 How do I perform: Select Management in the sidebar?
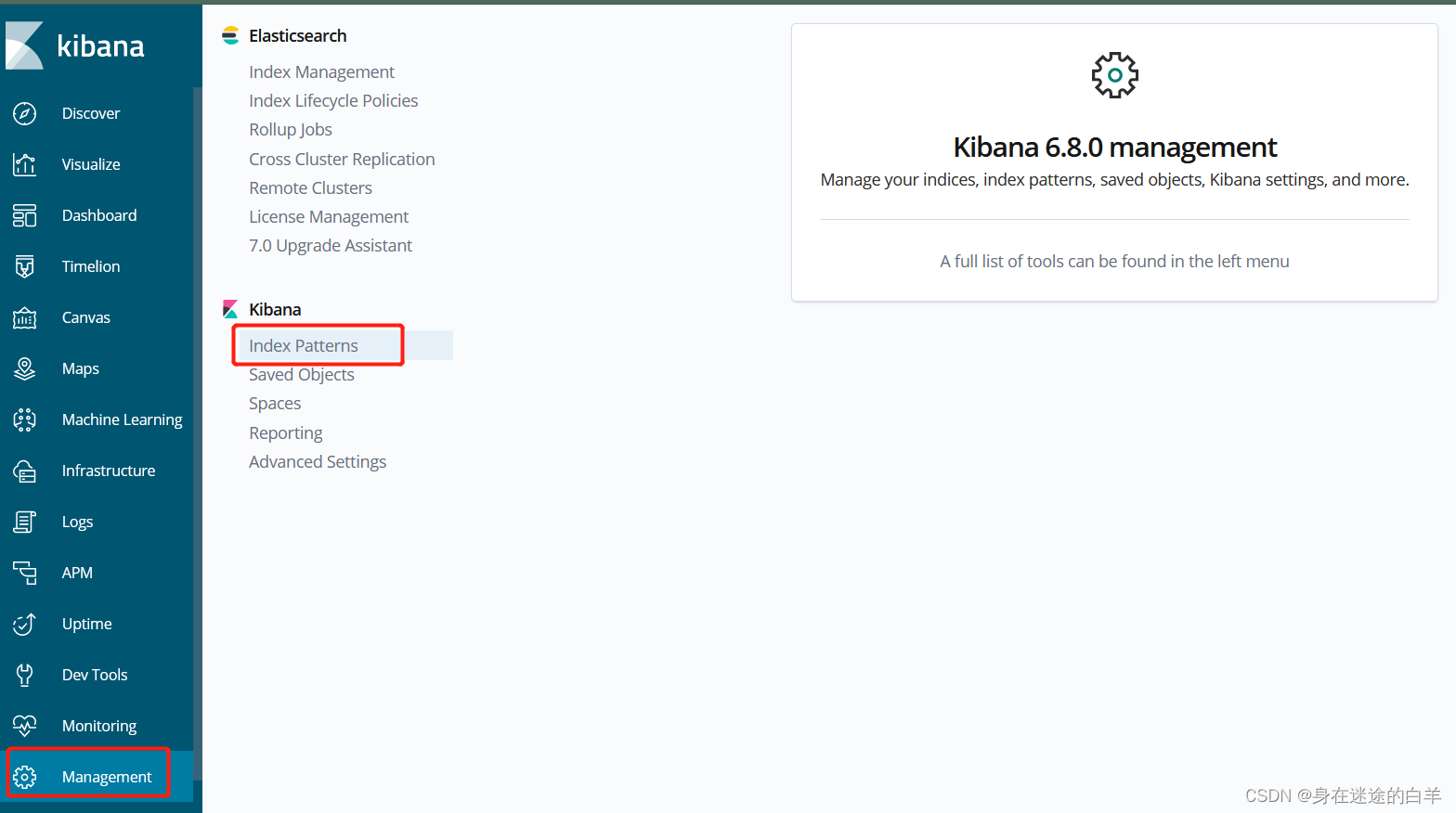click(x=107, y=777)
